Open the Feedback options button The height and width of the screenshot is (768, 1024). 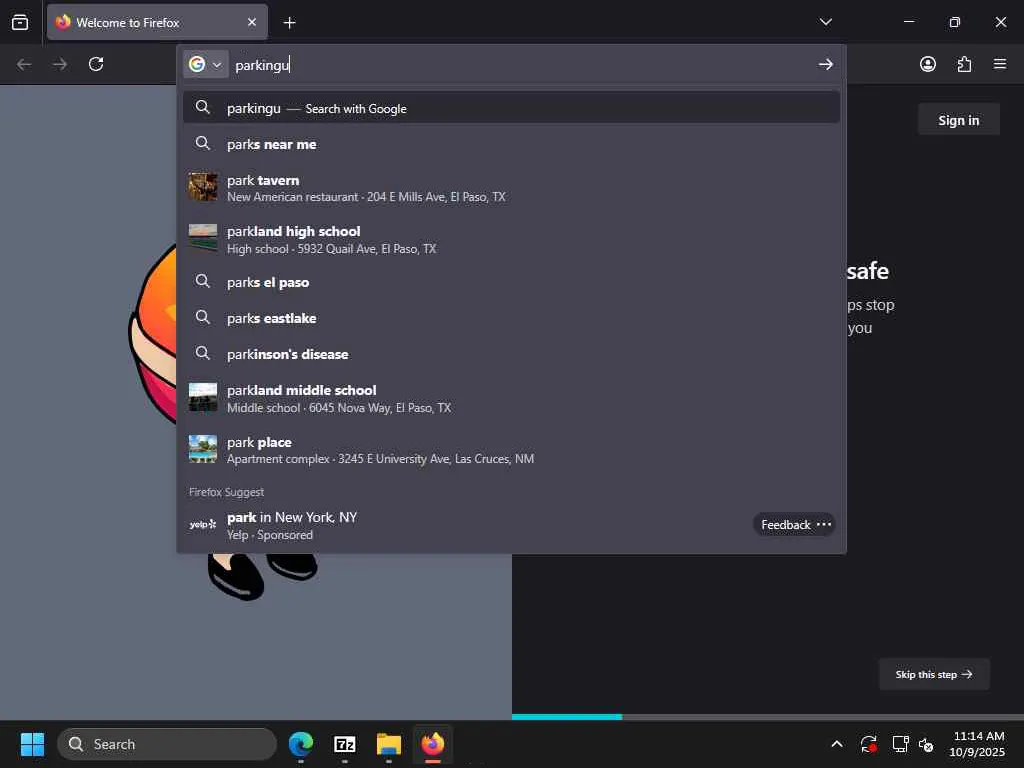pos(794,524)
